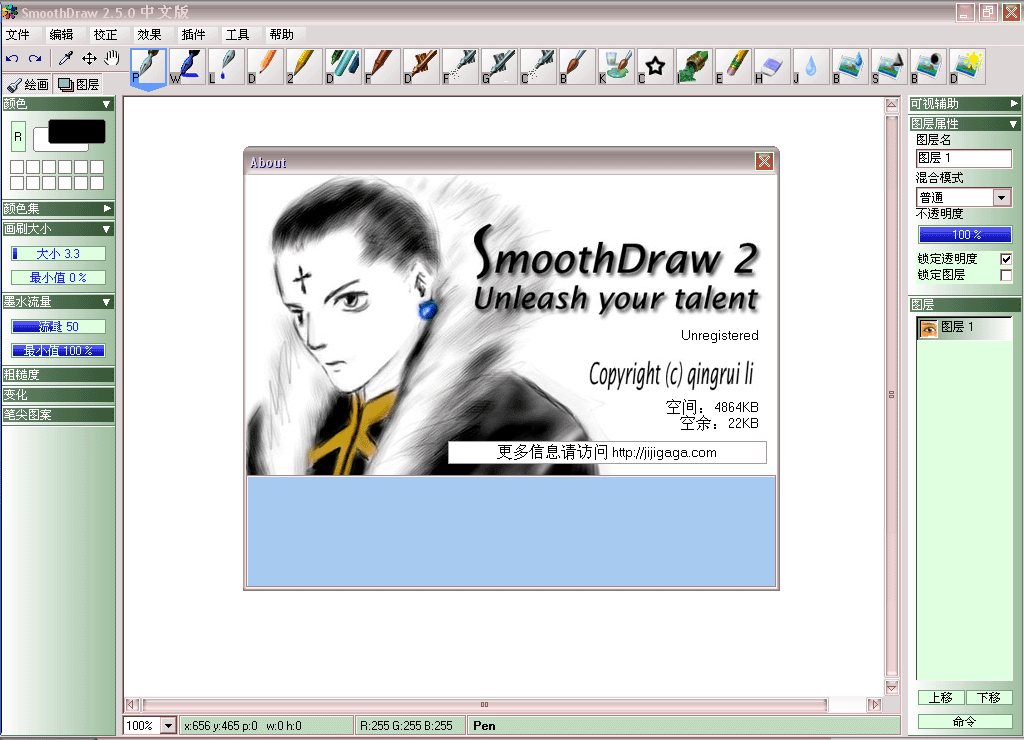Select the teal markers tool marked D
Screen dimensions: 1024x740
[x=343, y=67]
